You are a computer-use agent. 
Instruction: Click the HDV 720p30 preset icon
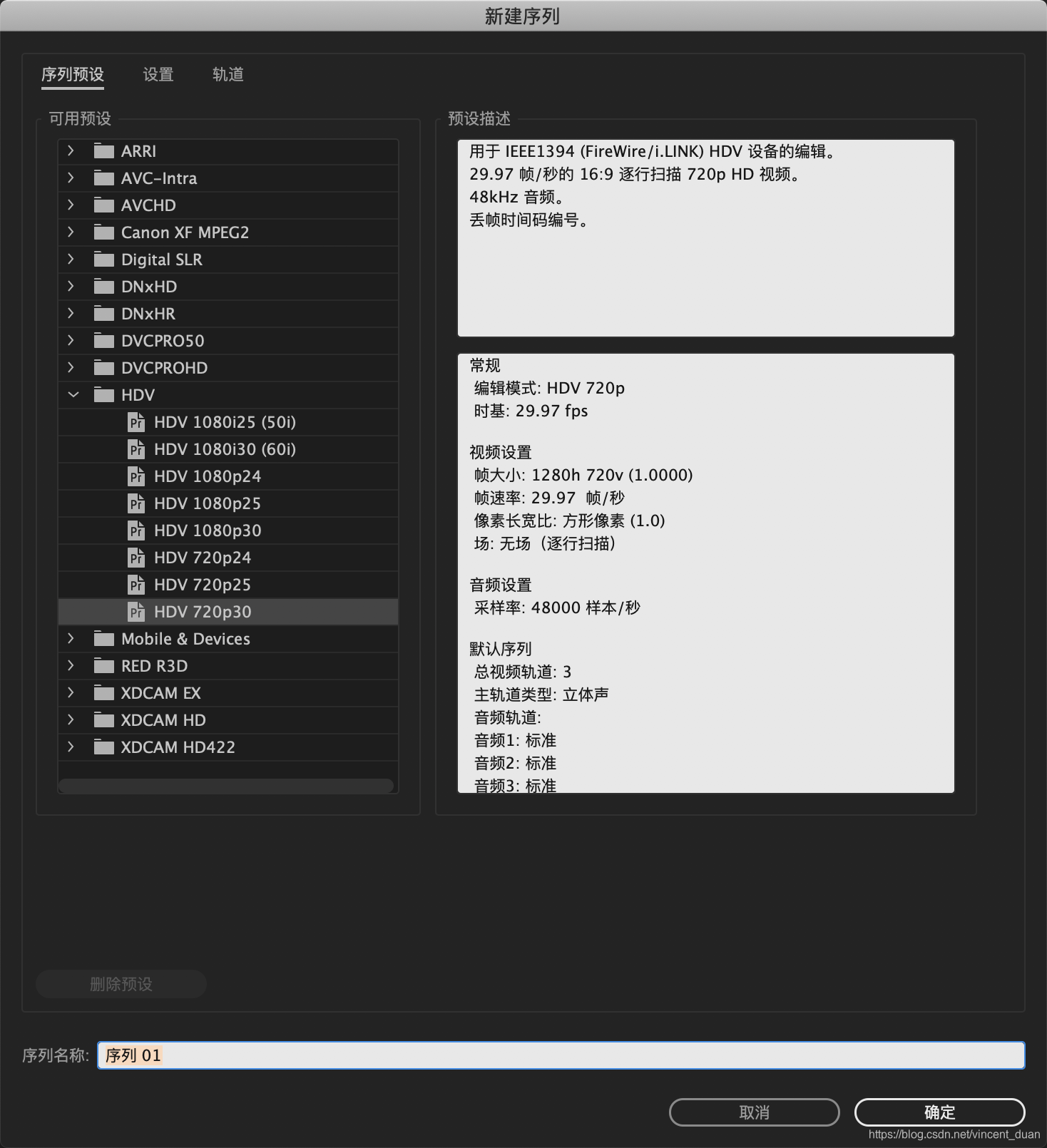[x=136, y=612]
